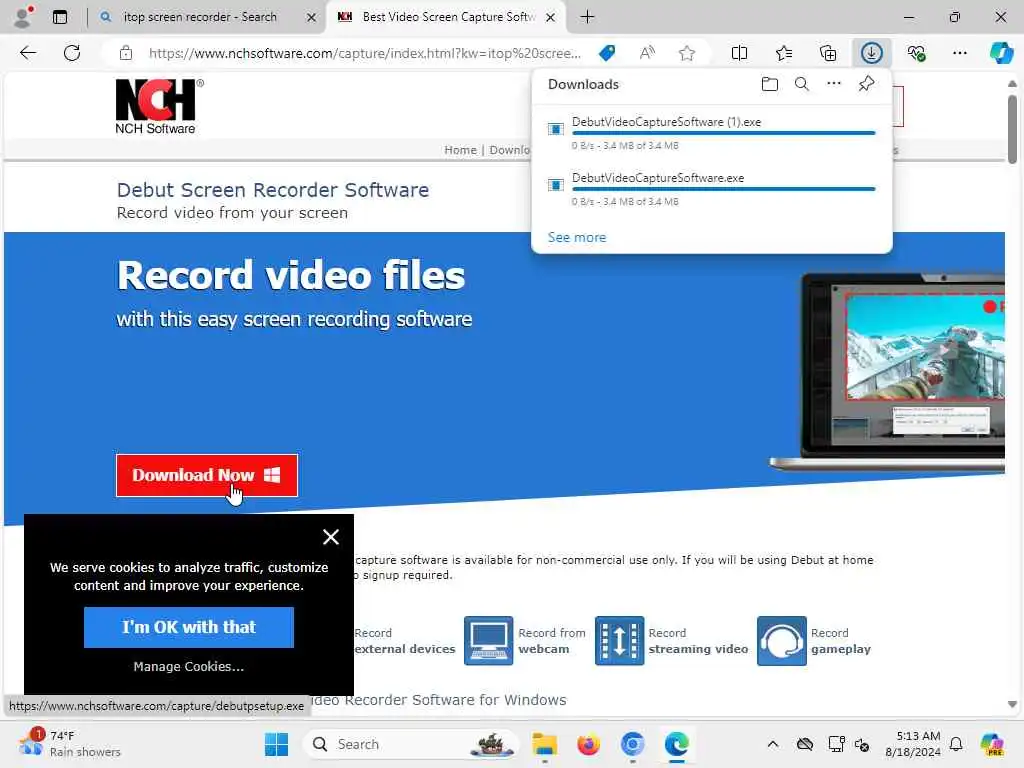Toggle the Downloads toolbar button
Screen dimensions: 1024x768
[x=872, y=53]
